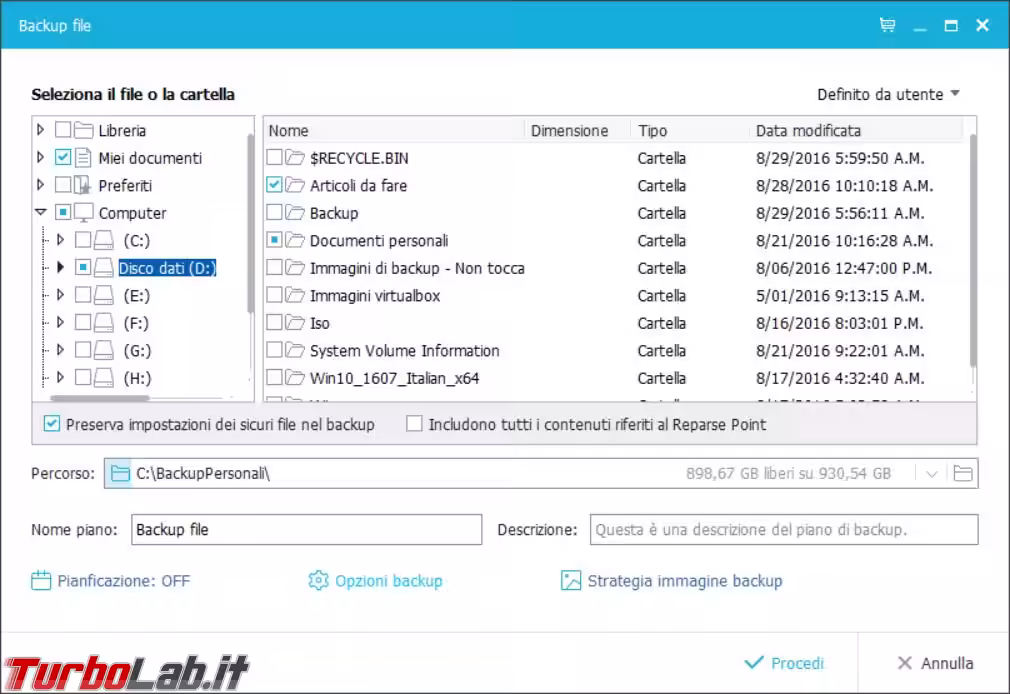Screen dimensions: 1010x694
Task: Click the file list vertical scrollbar
Action: click(x=972, y=250)
